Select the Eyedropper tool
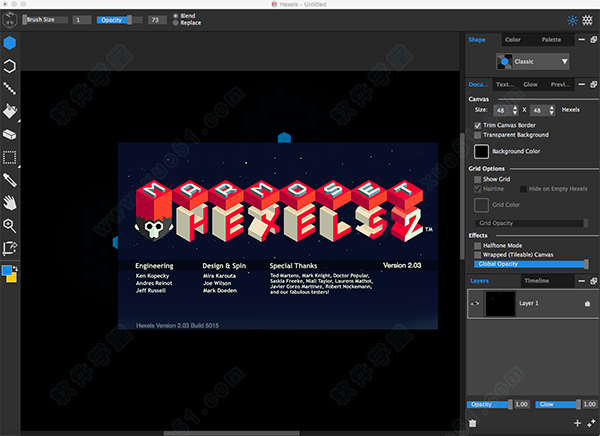600x436 pixels. 10,180
